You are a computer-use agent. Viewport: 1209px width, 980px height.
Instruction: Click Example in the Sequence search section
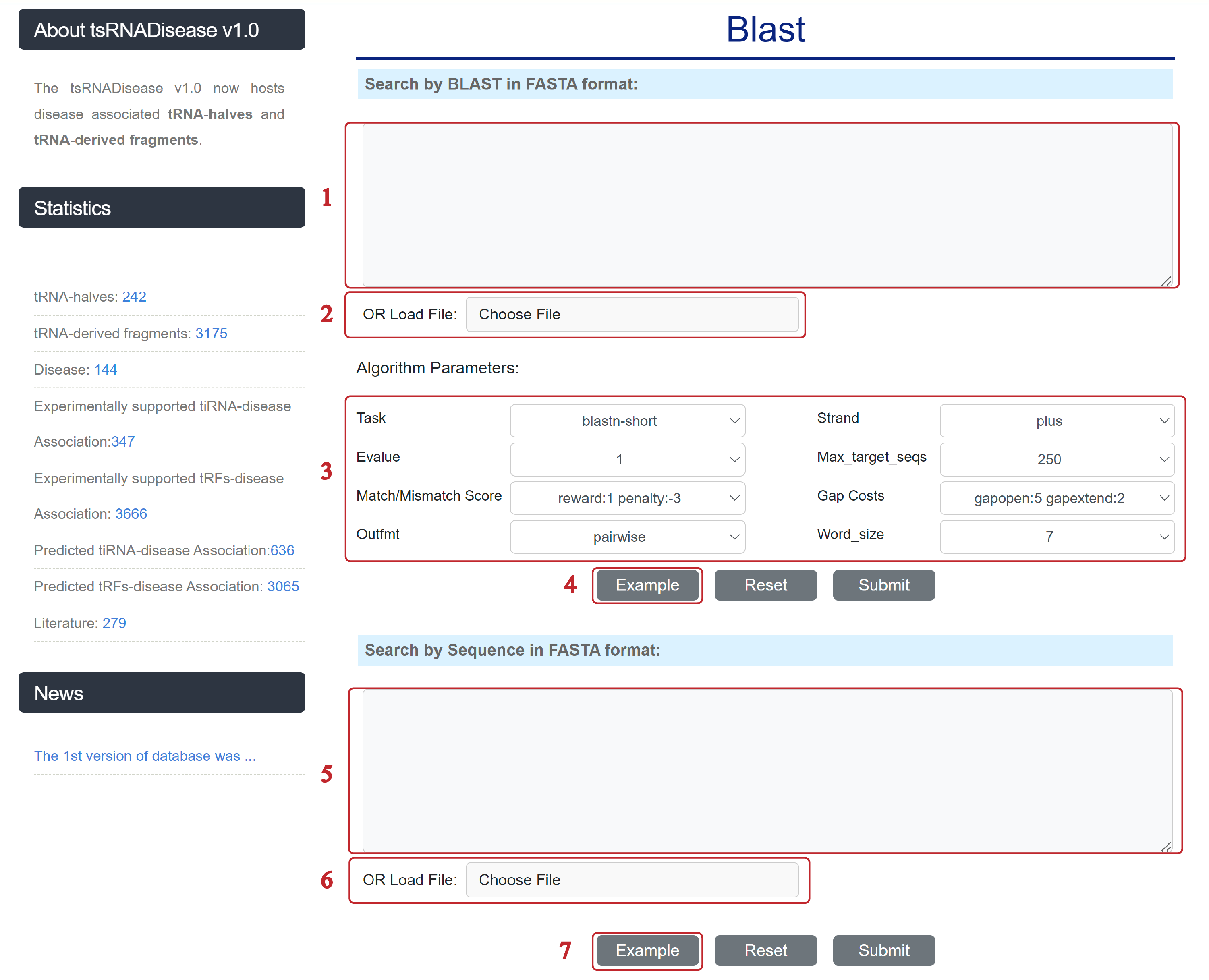coord(647,951)
